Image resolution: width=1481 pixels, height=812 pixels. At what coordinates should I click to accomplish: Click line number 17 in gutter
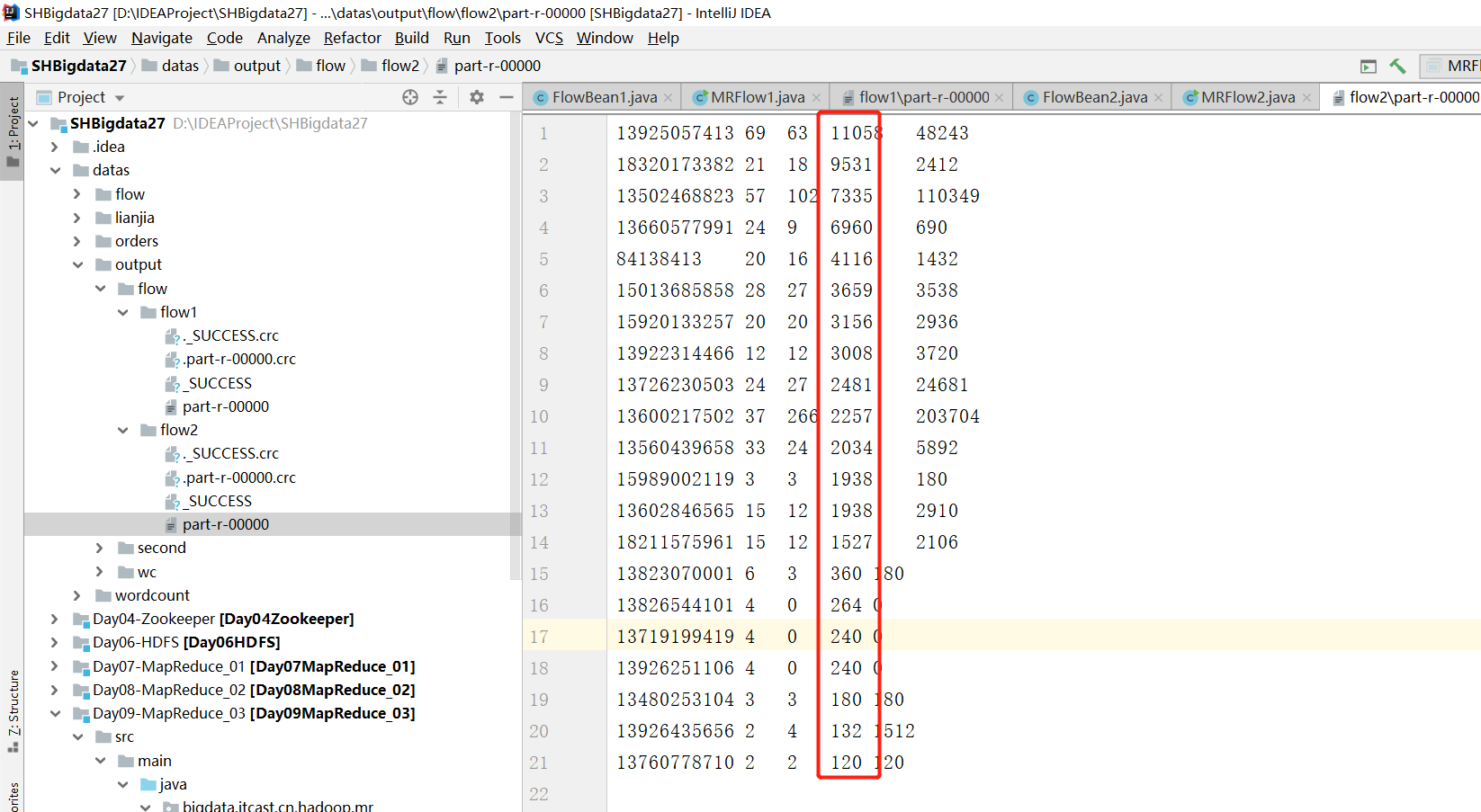tap(539, 637)
